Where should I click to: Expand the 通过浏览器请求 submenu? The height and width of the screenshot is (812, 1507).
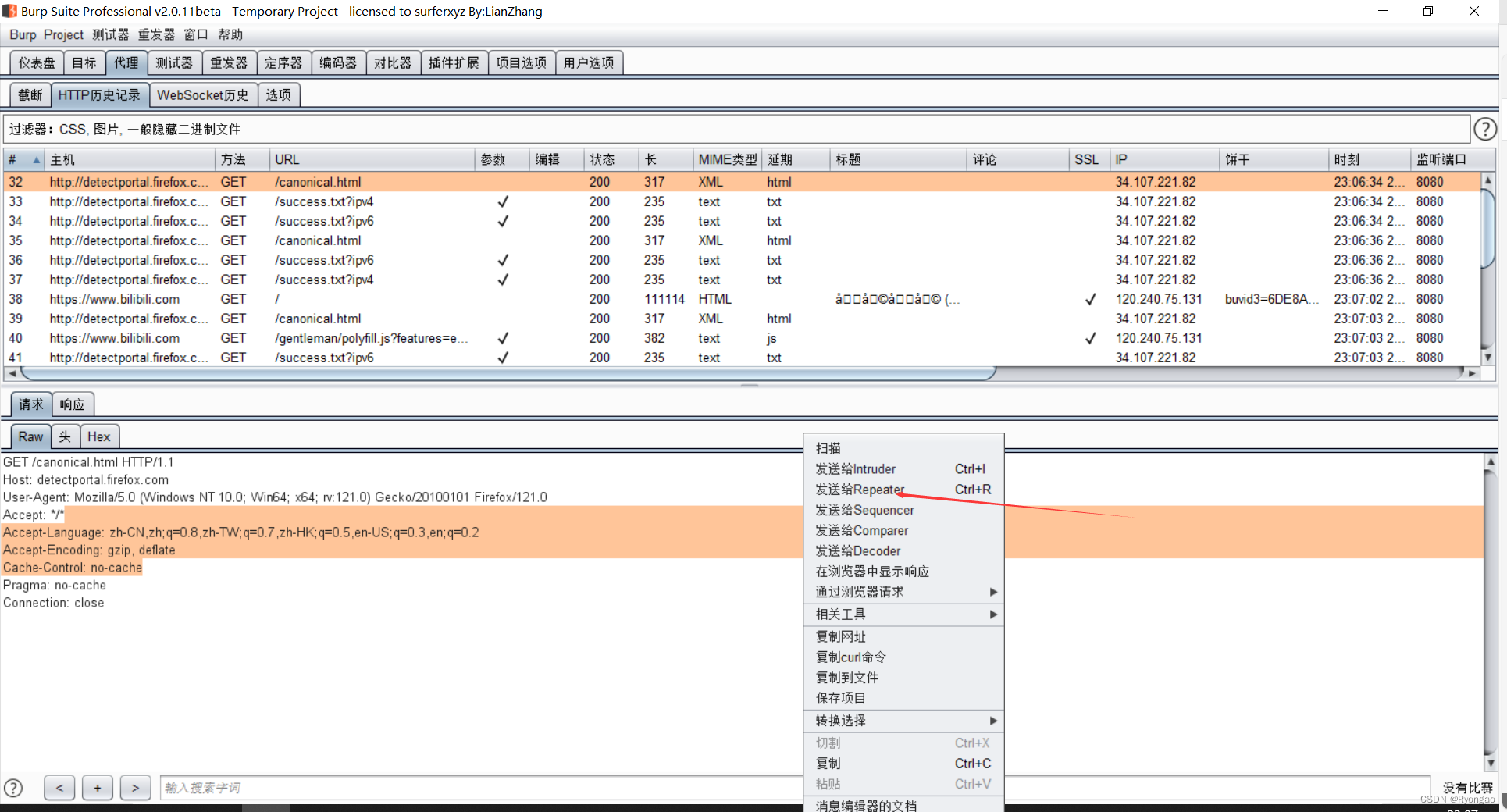coord(993,592)
